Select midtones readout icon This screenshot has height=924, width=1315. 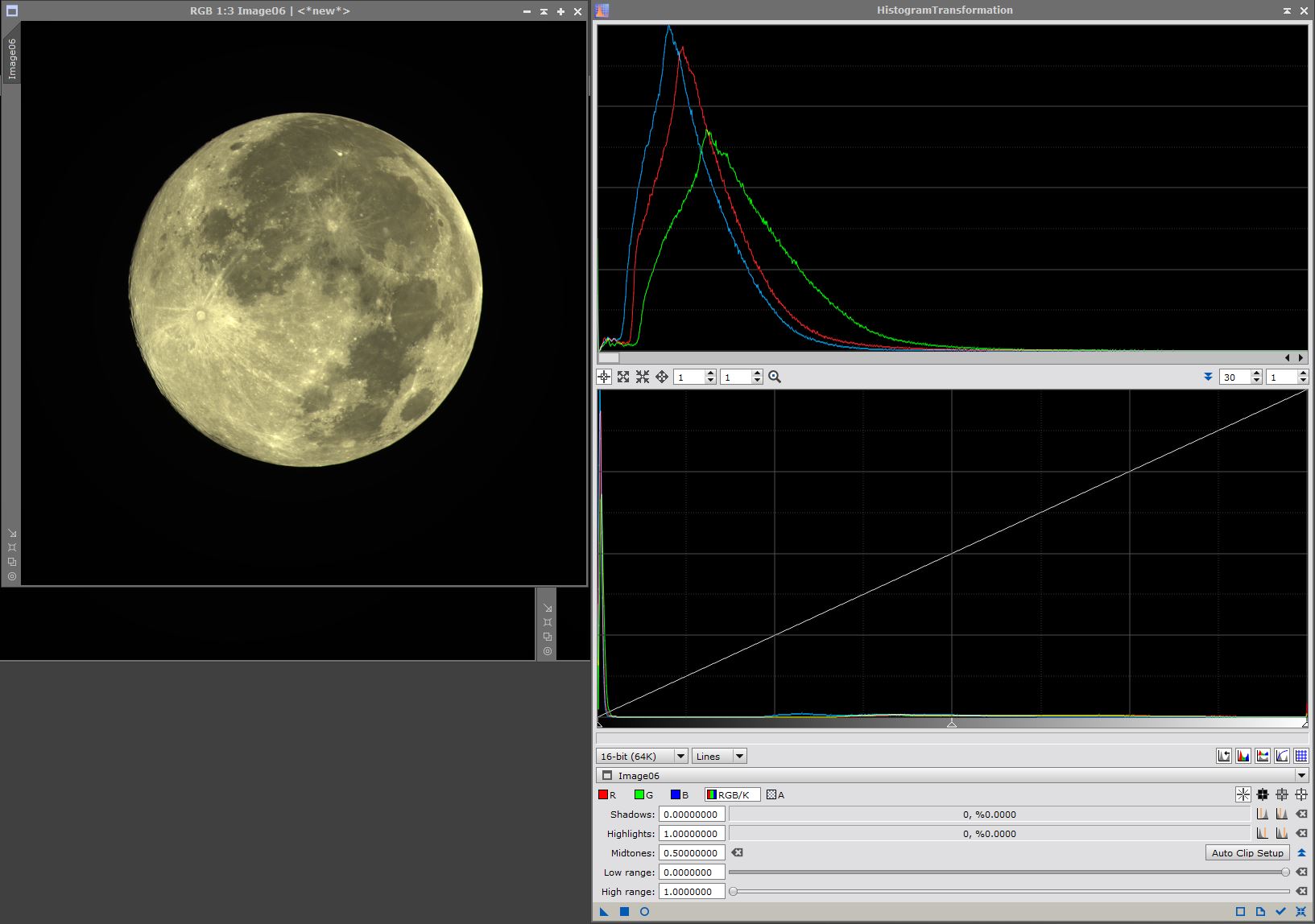[x=1282, y=794]
